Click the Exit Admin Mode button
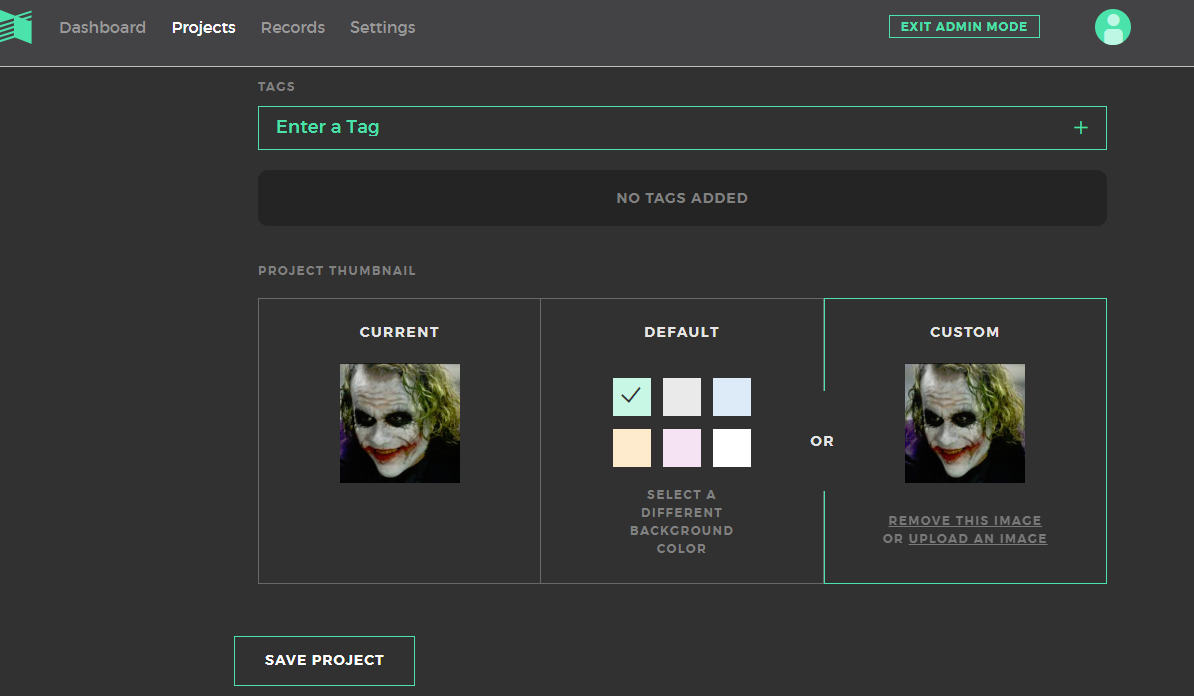This screenshot has width=1194, height=696. tap(964, 27)
